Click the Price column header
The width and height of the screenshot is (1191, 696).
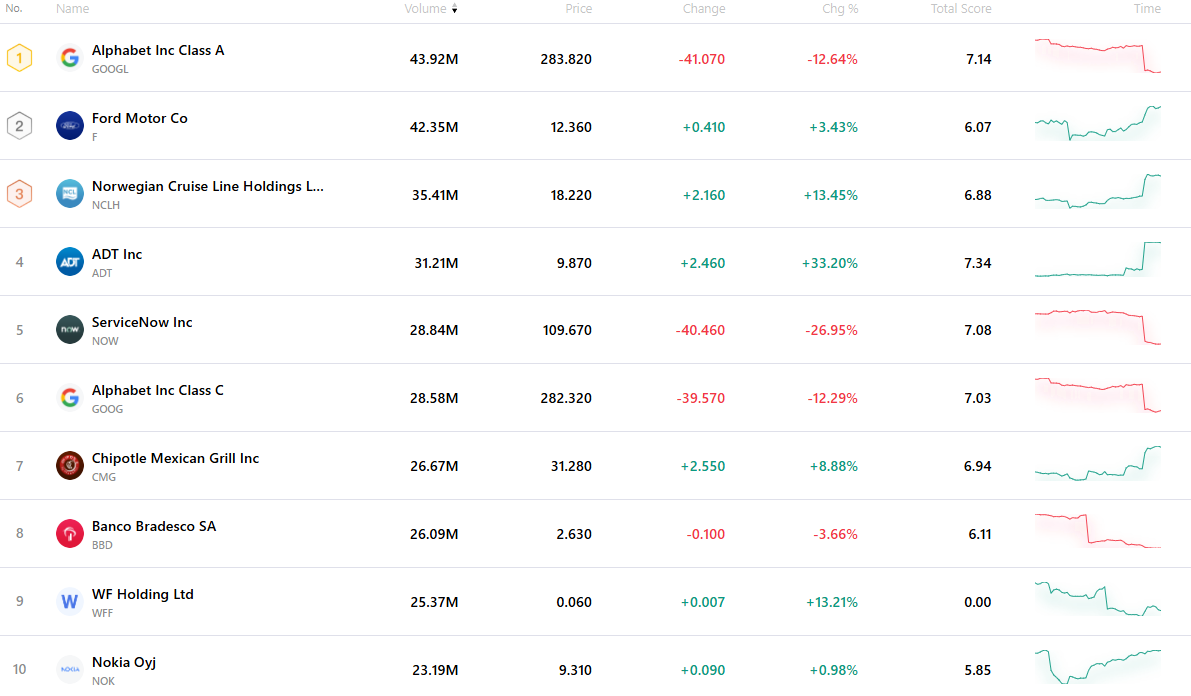point(578,8)
